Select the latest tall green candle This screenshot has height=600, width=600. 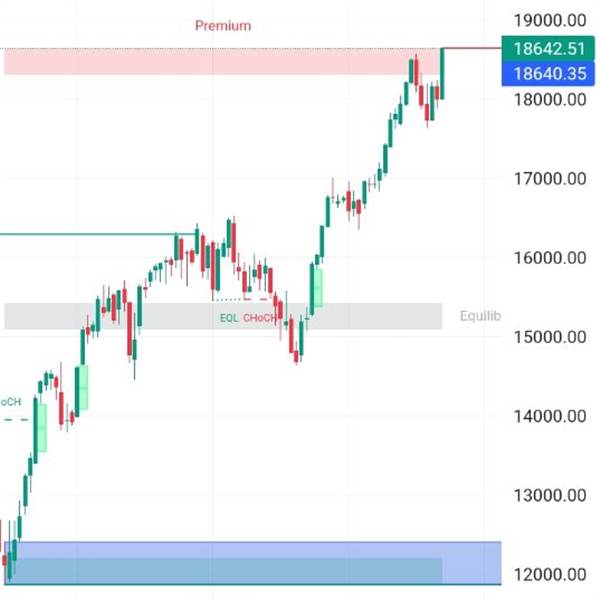(442, 73)
